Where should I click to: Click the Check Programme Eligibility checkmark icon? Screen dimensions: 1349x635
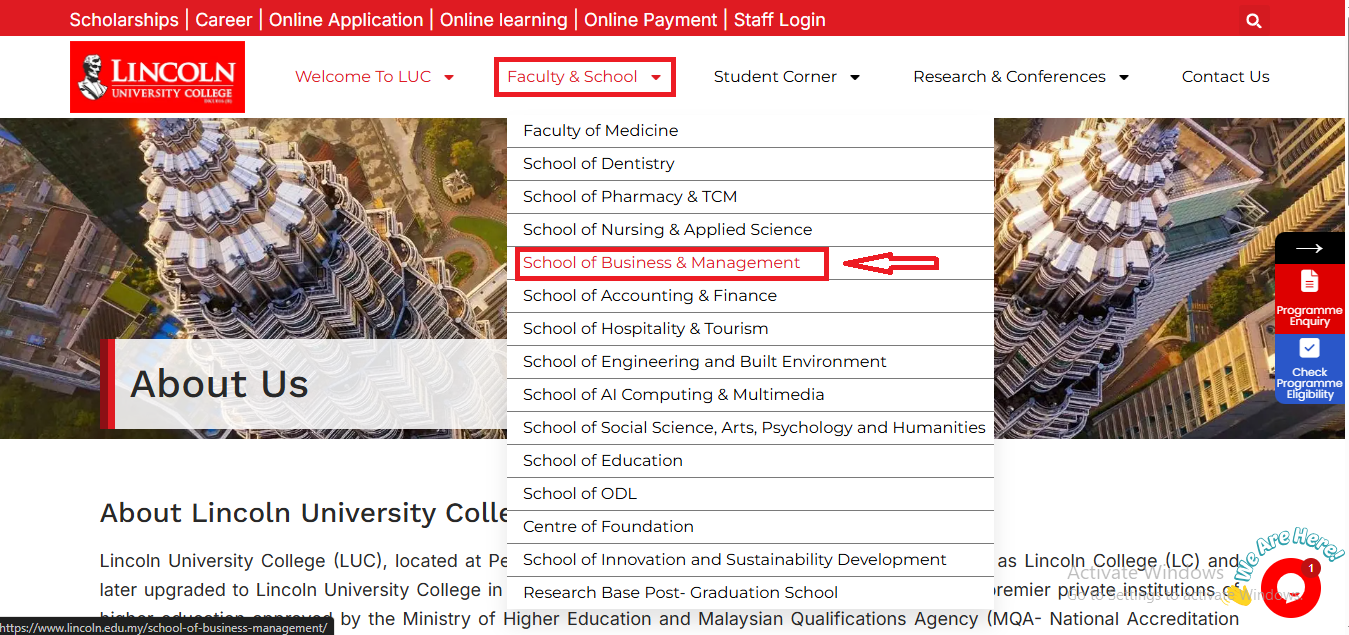[1309, 348]
